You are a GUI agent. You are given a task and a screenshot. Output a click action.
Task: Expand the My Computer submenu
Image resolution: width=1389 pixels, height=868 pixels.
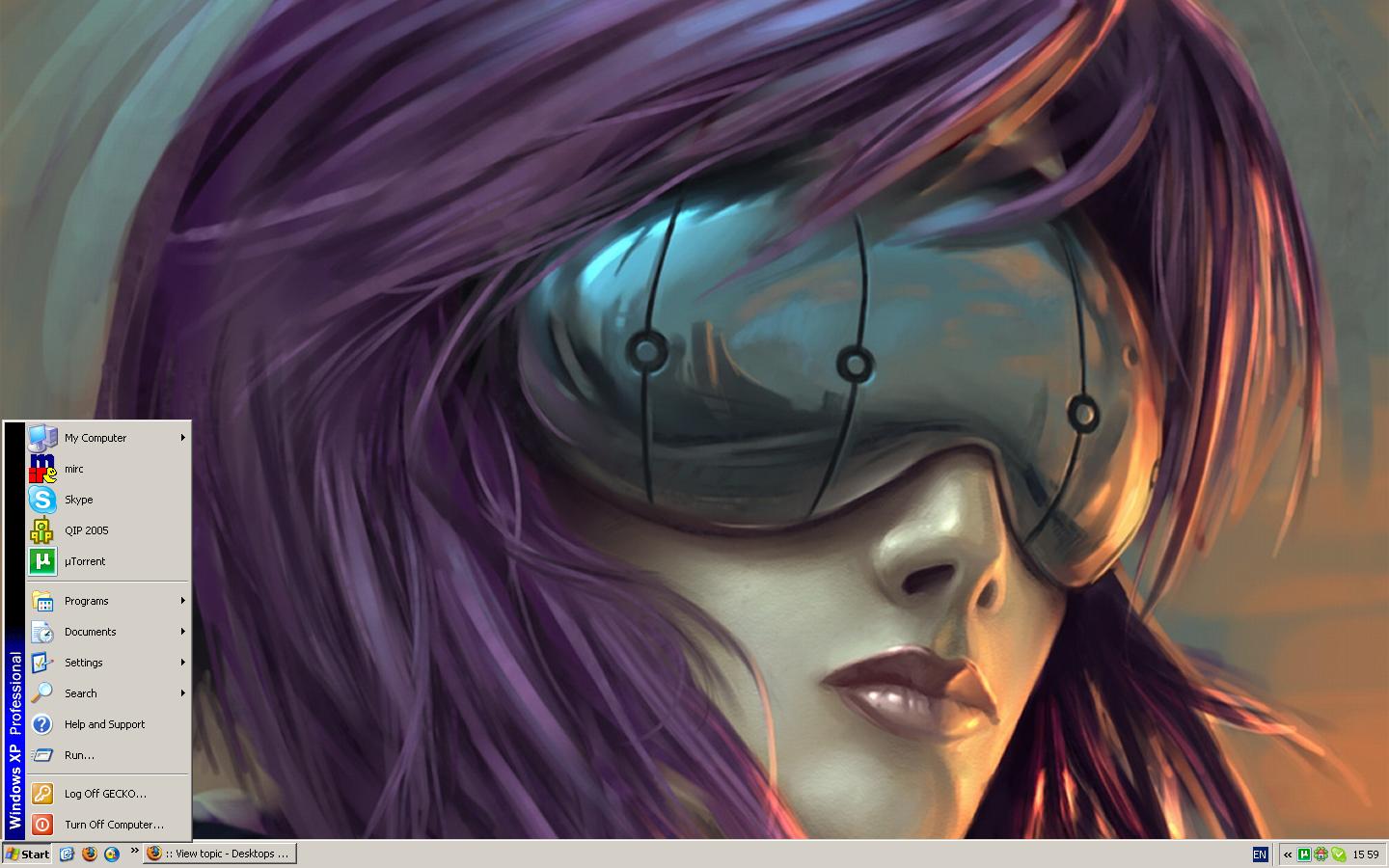click(108, 438)
